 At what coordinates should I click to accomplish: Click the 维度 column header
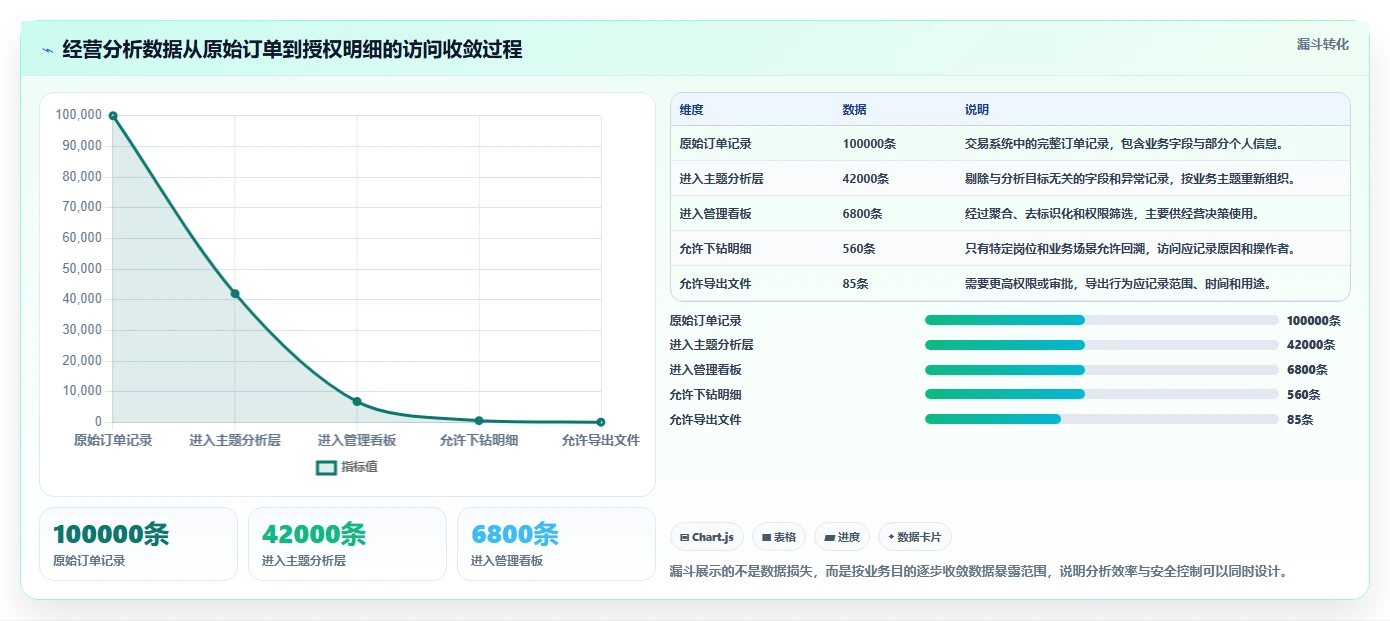pyautogui.click(x=691, y=110)
